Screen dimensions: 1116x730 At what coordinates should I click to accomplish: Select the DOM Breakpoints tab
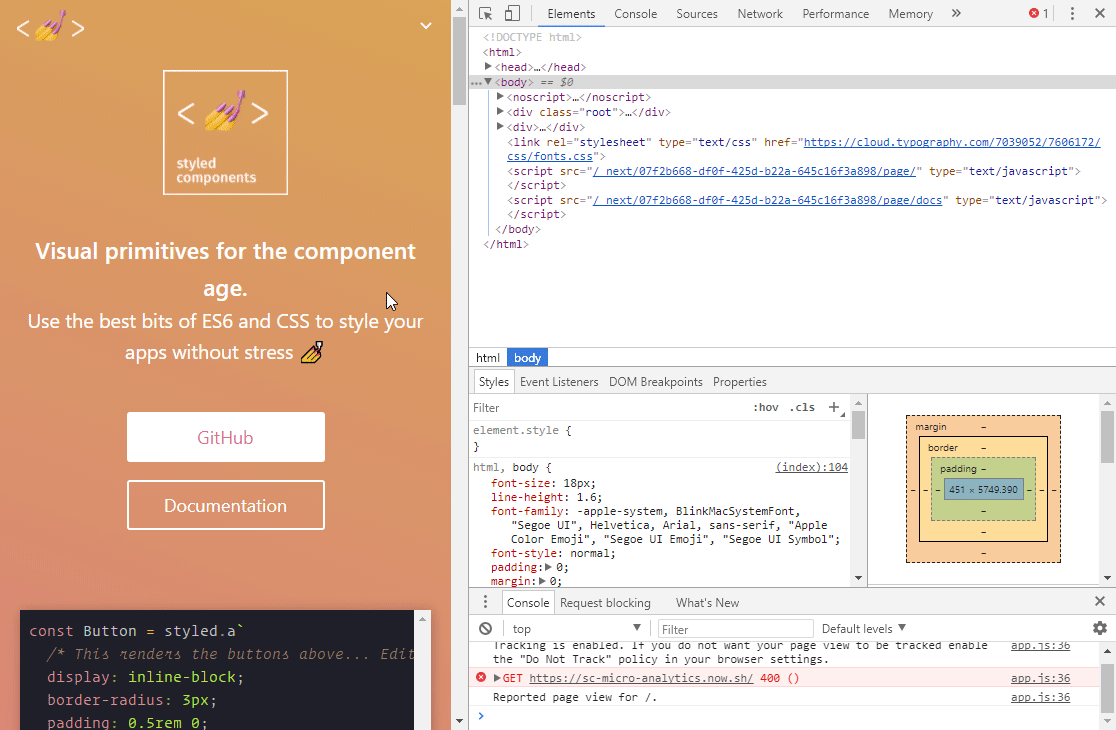pyautogui.click(x=656, y=381)
